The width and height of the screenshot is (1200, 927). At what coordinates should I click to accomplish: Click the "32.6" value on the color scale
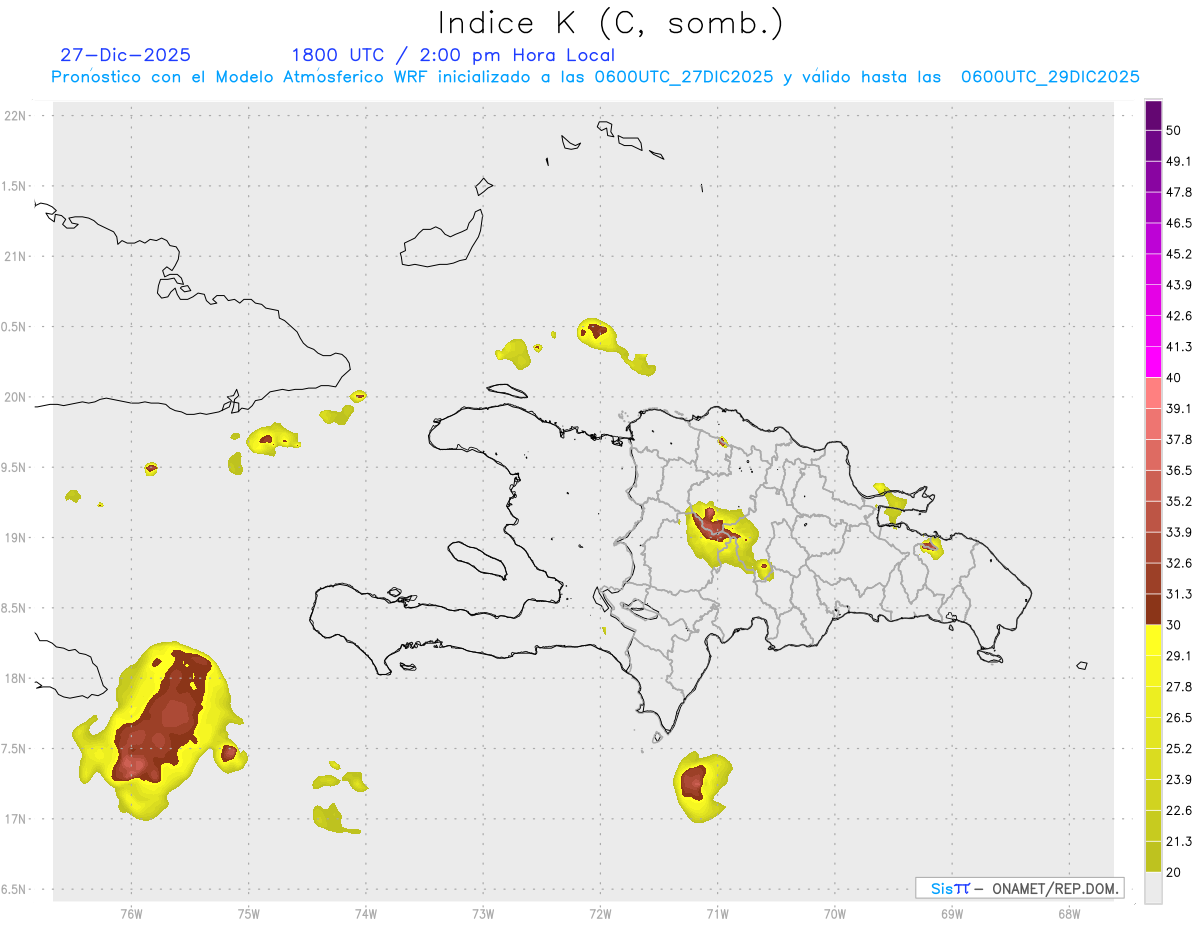1179,563
